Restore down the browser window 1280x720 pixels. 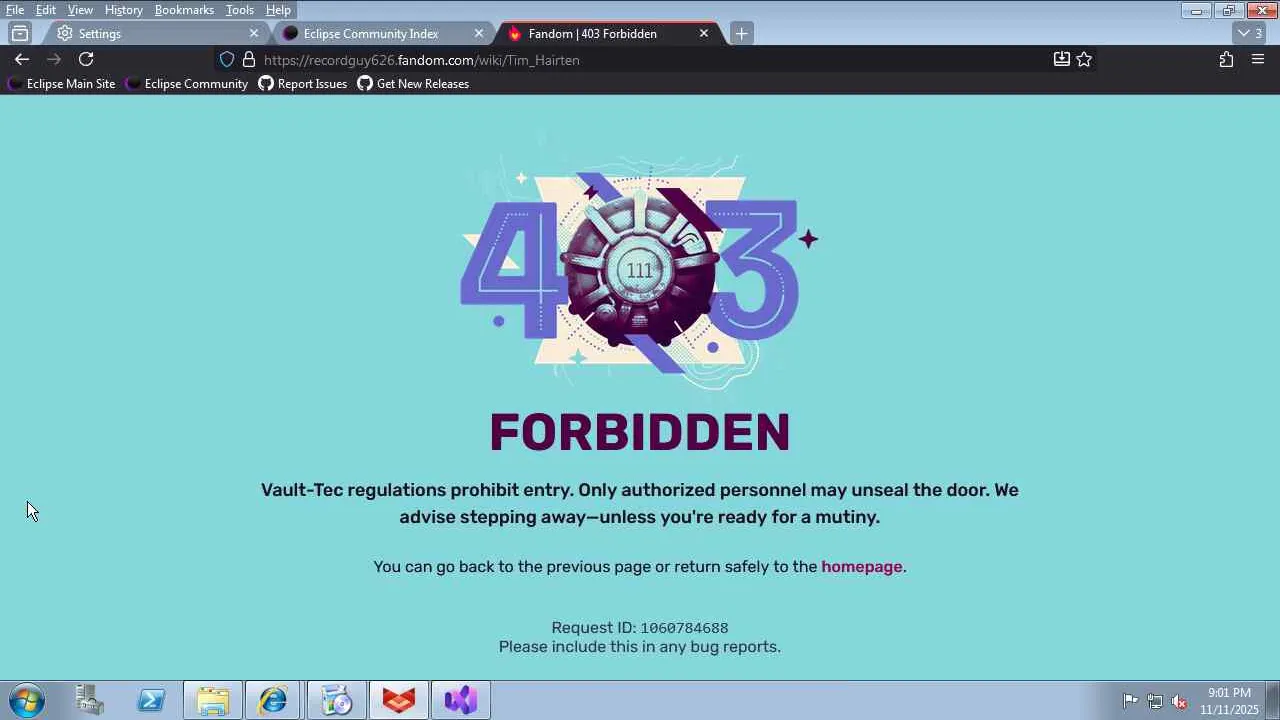[x=1229, y=11]
